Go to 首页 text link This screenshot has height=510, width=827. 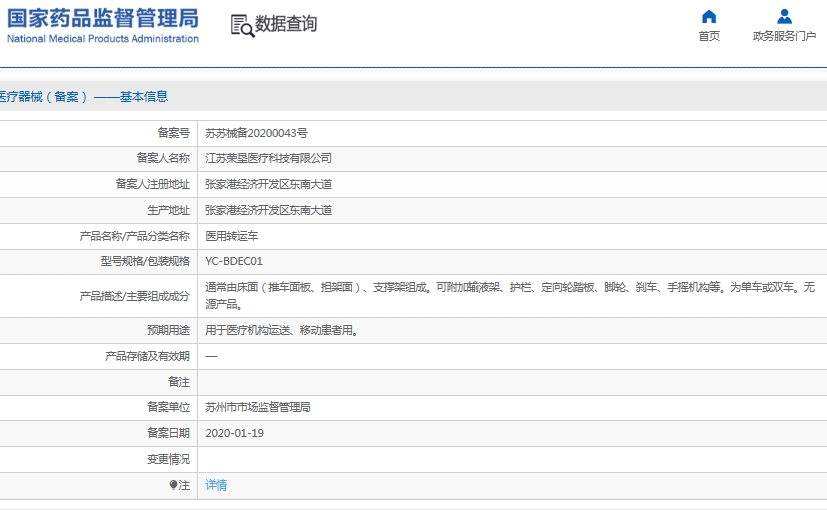pos(709,36)
